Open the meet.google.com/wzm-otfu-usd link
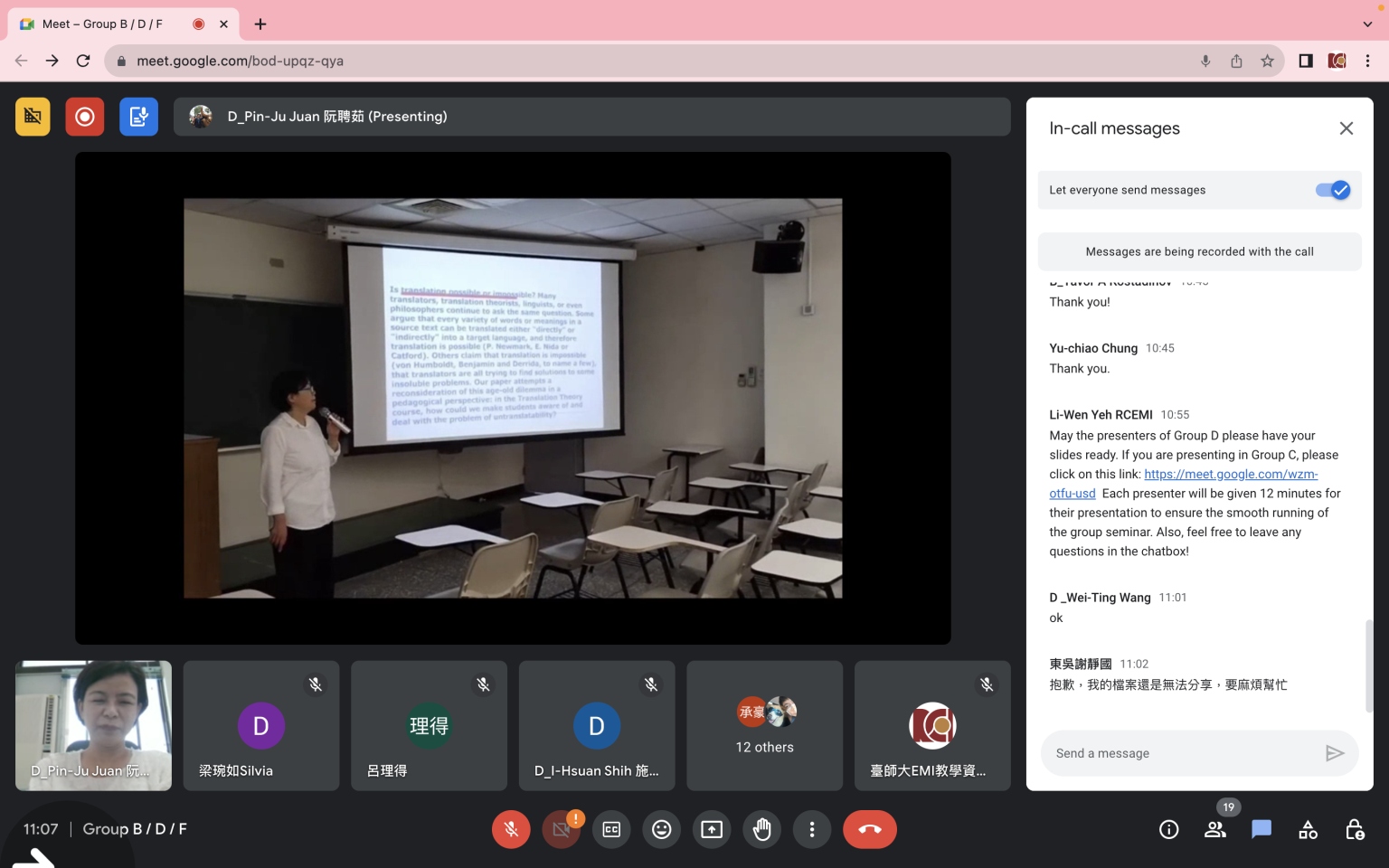 point(1231,474)
